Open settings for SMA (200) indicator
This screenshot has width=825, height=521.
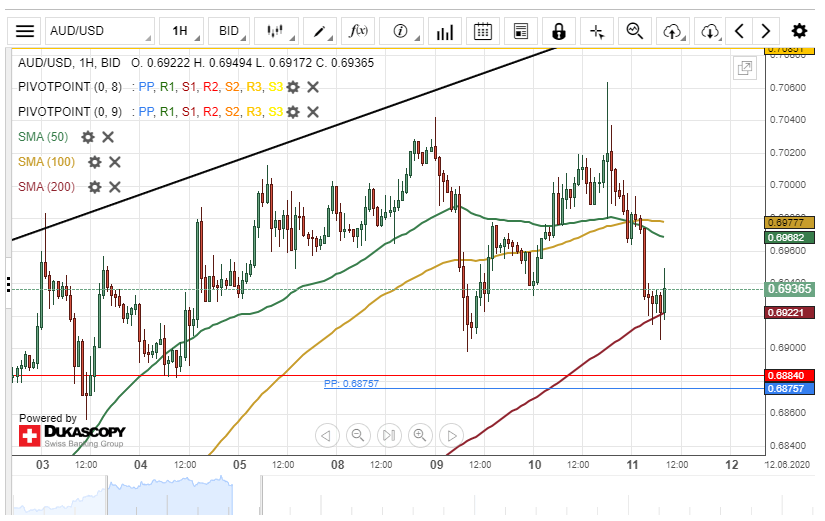[x=94, y=187]
